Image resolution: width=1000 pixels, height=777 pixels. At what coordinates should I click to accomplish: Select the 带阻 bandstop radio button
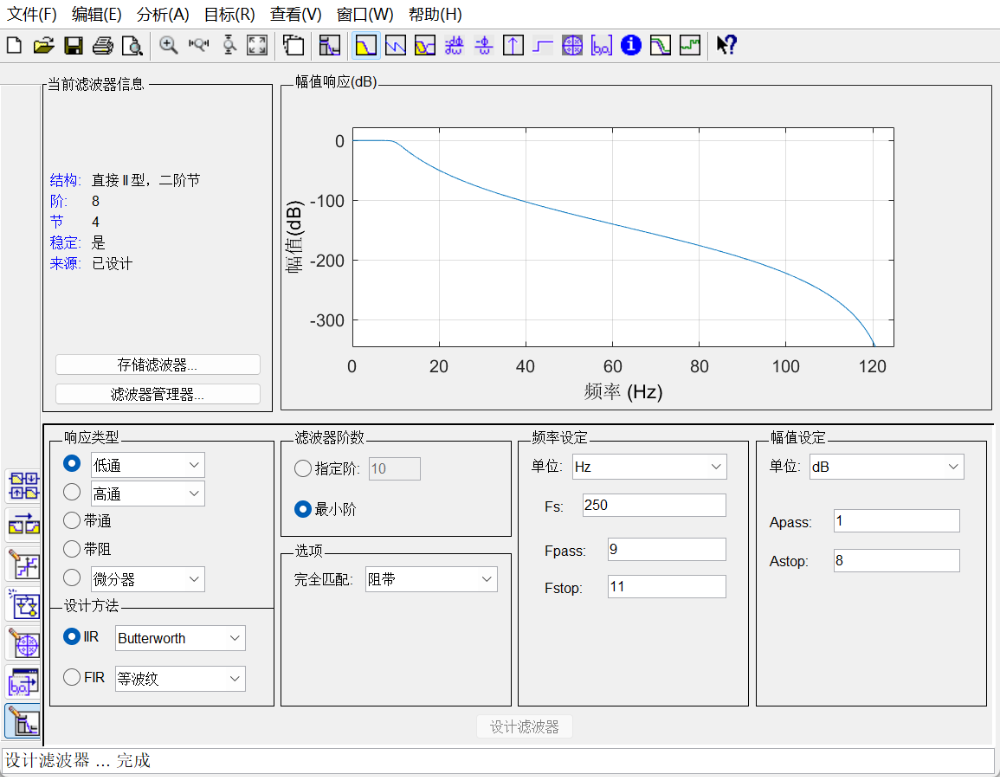71,549
